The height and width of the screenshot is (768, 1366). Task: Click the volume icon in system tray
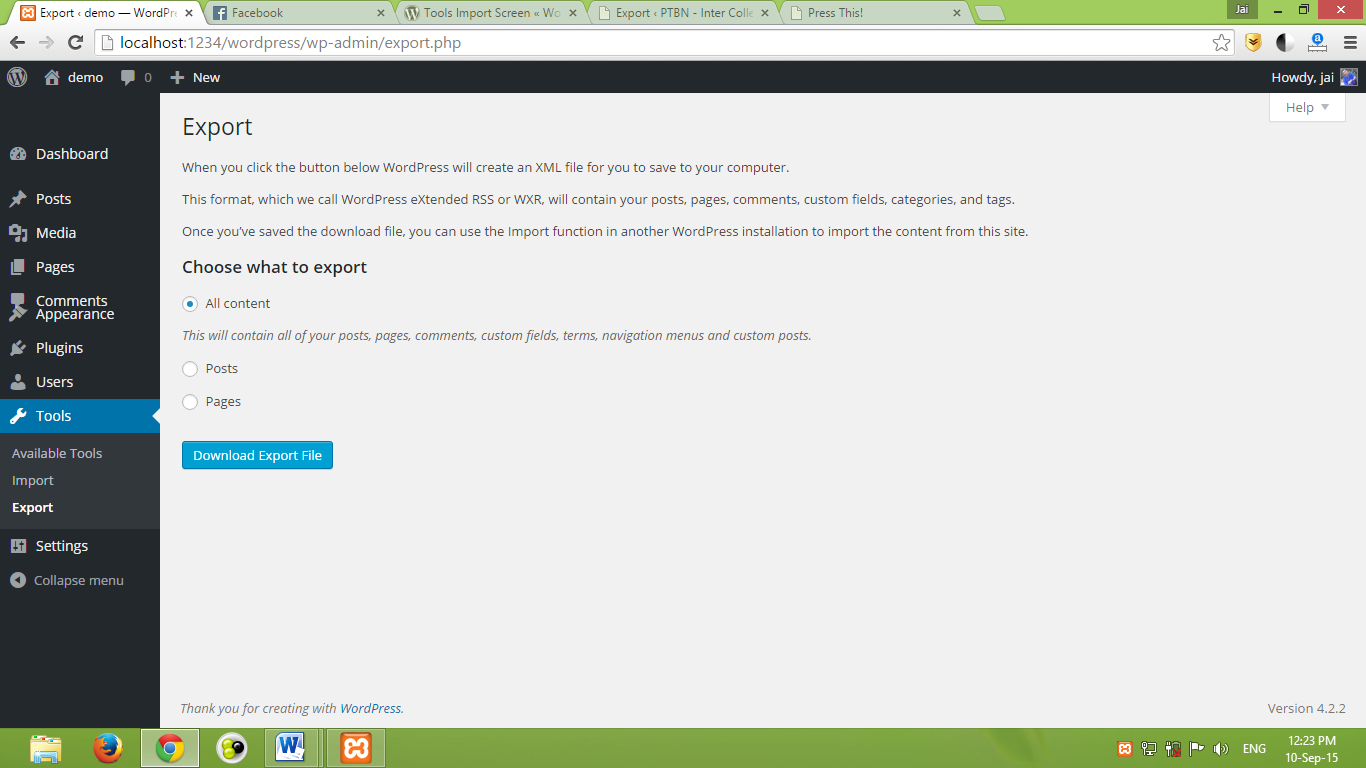tap(1221, 748)
